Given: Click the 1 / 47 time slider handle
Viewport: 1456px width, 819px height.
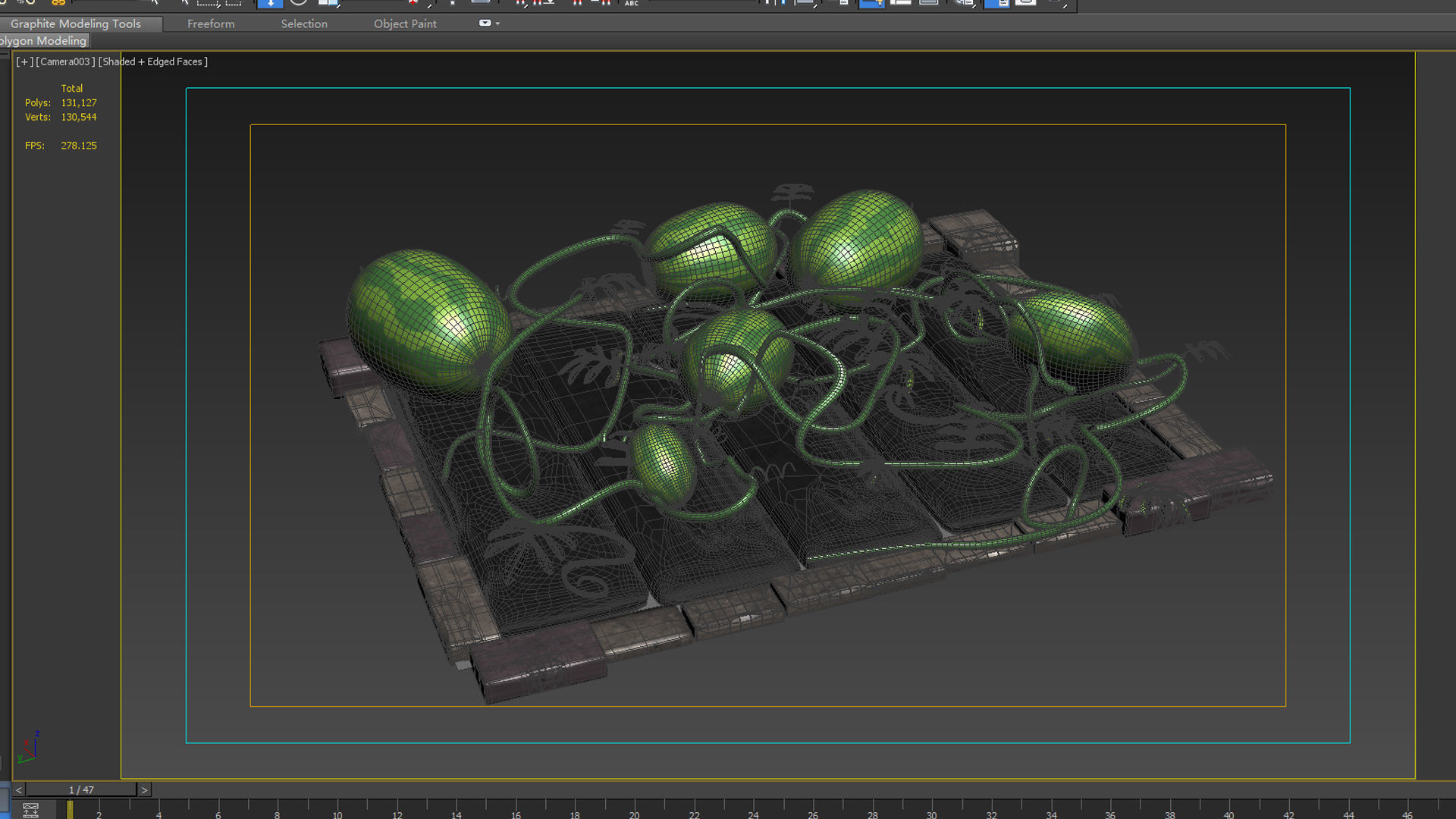Looking at the screenshot, I should pyautogui.click(x=81, y=789).
